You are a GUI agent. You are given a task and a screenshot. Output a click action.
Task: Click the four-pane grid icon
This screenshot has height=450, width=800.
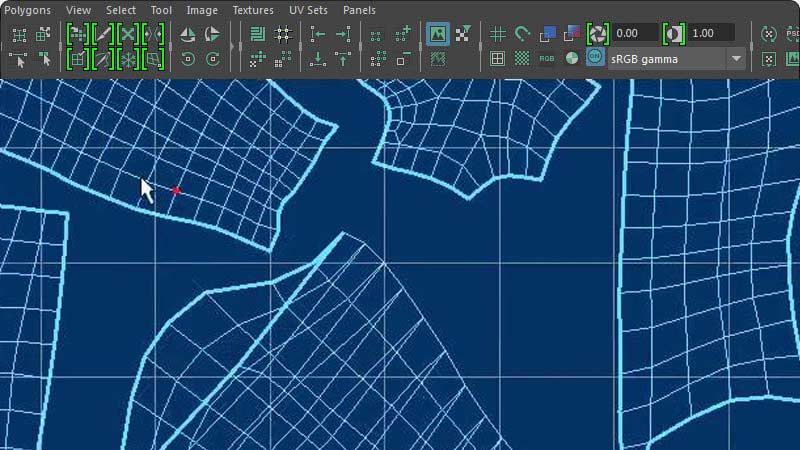[x=497, y=59]
